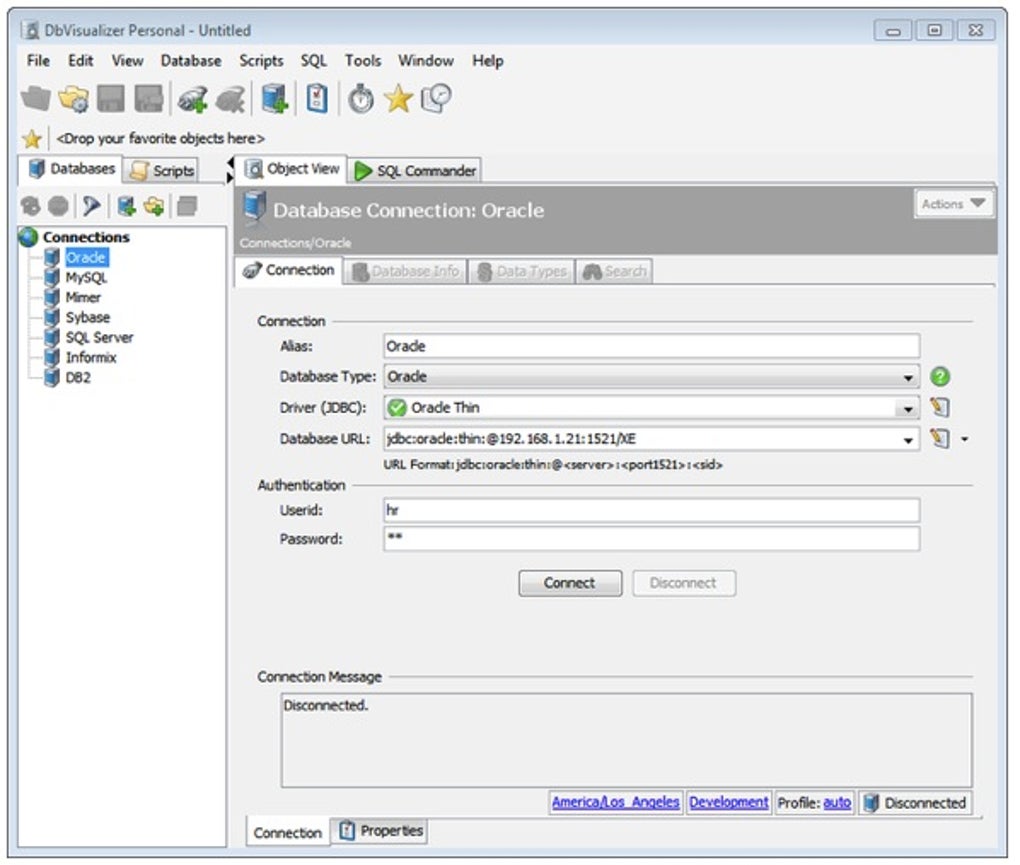Click the large star favorites toolbar icon
Viewport: 1020px width, 865px height.
tap(398, 98)
